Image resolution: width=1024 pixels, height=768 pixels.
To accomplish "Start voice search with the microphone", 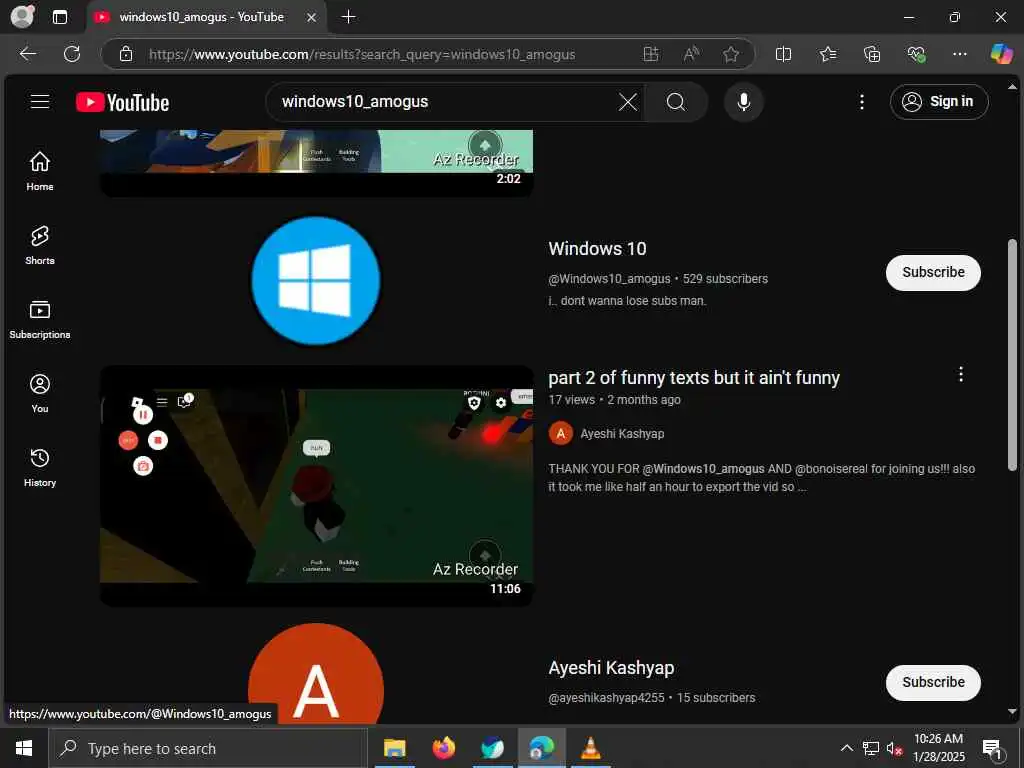I will pos(743,102).
